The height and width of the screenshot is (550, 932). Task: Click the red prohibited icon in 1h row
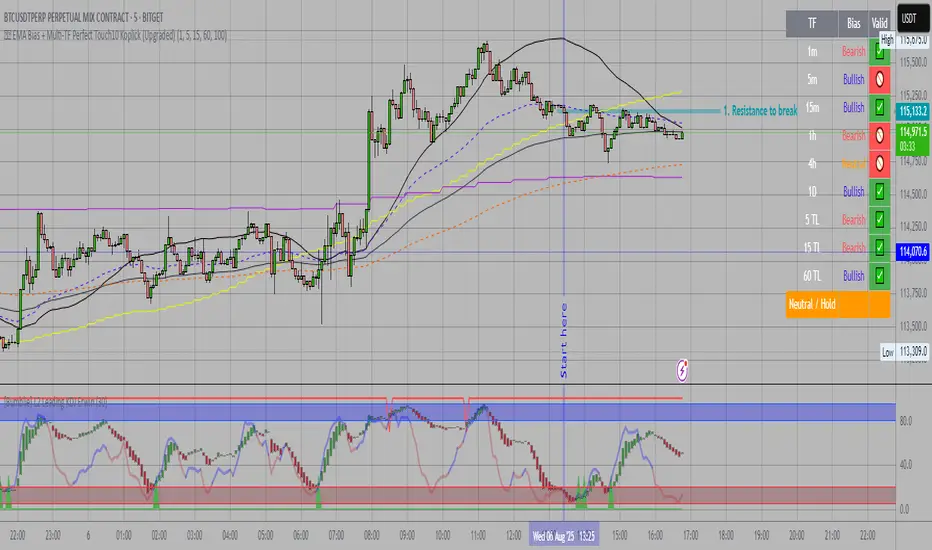pyautogui.click(x=879, y=134)
